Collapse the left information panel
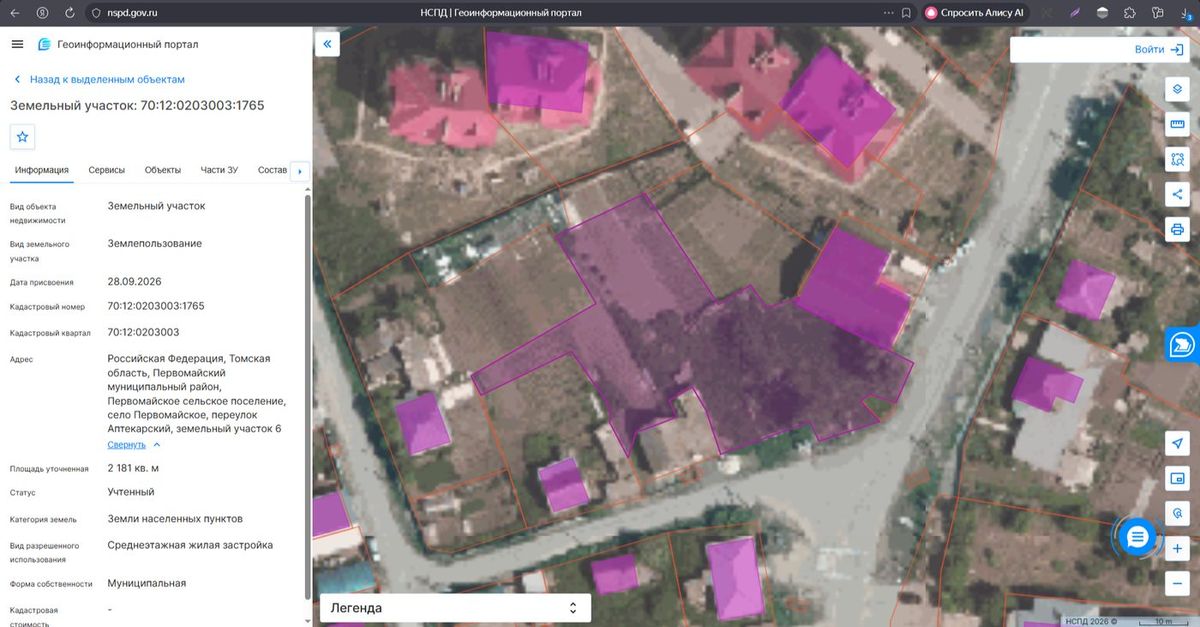This screenshot has height=627, width=1200. 327,44
